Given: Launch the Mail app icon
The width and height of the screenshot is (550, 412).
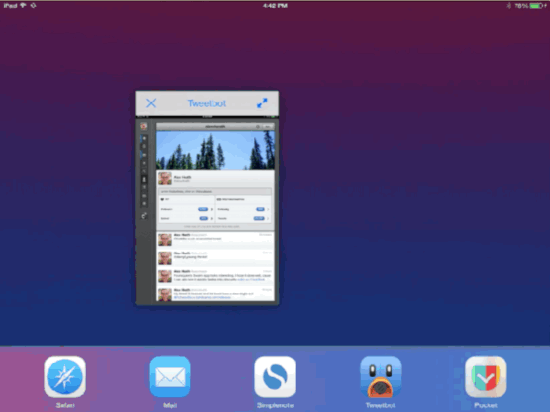Looking at the screenshot, I should [170, 377].
